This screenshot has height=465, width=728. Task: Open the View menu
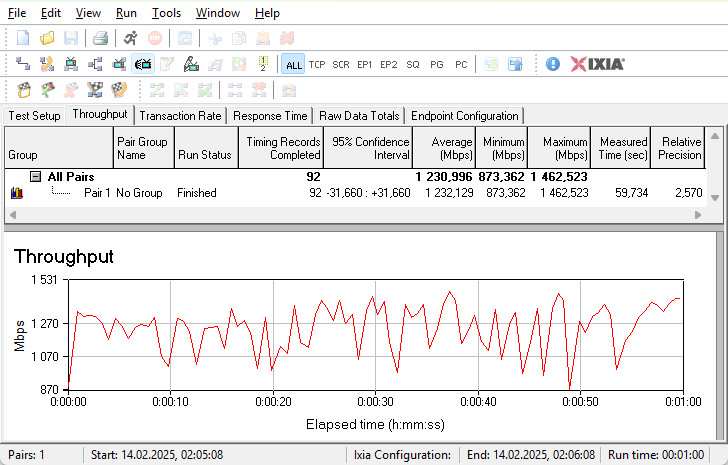pyautogui.click(x=88, y=13)
